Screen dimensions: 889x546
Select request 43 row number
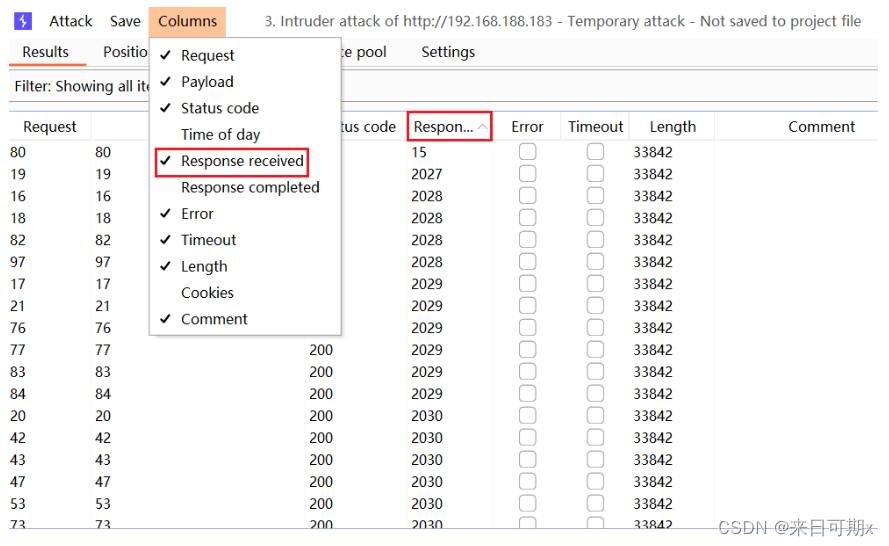click(18, 460)
